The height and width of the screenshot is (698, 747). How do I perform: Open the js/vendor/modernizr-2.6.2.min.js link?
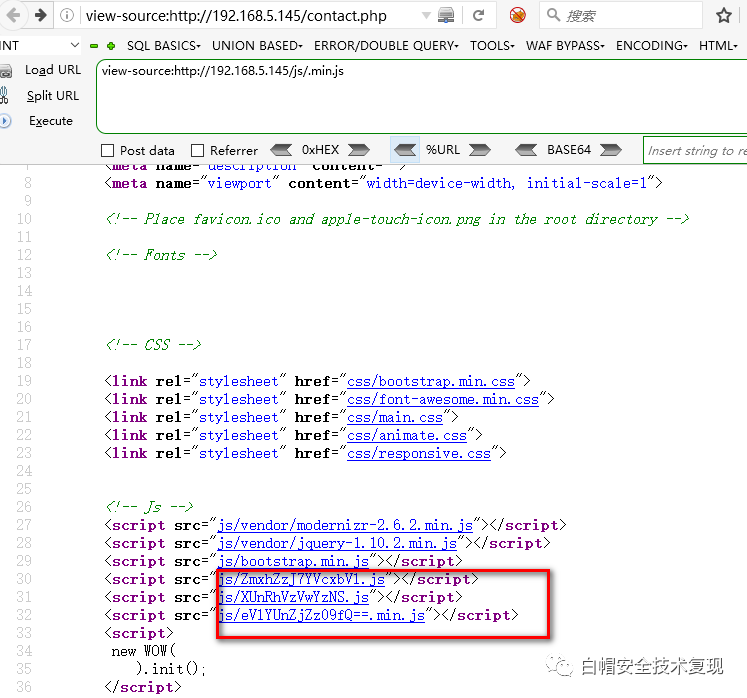345,526
